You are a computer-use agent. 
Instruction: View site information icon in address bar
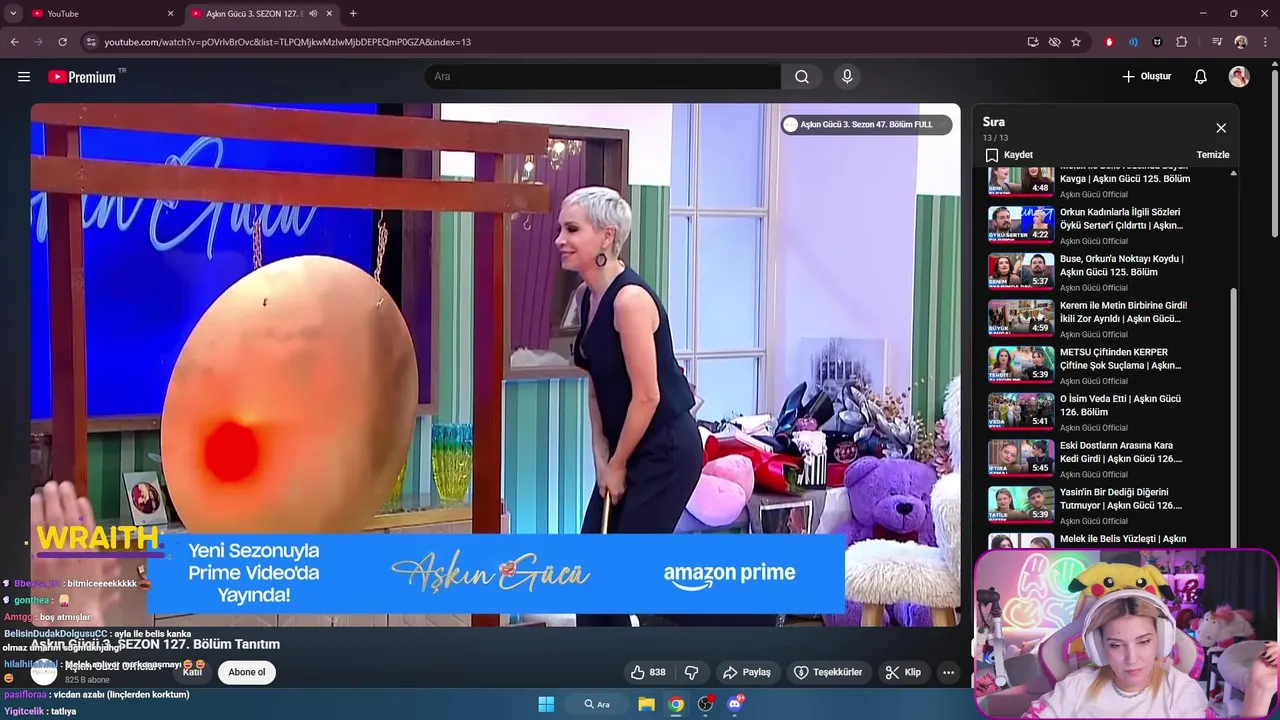91,42
